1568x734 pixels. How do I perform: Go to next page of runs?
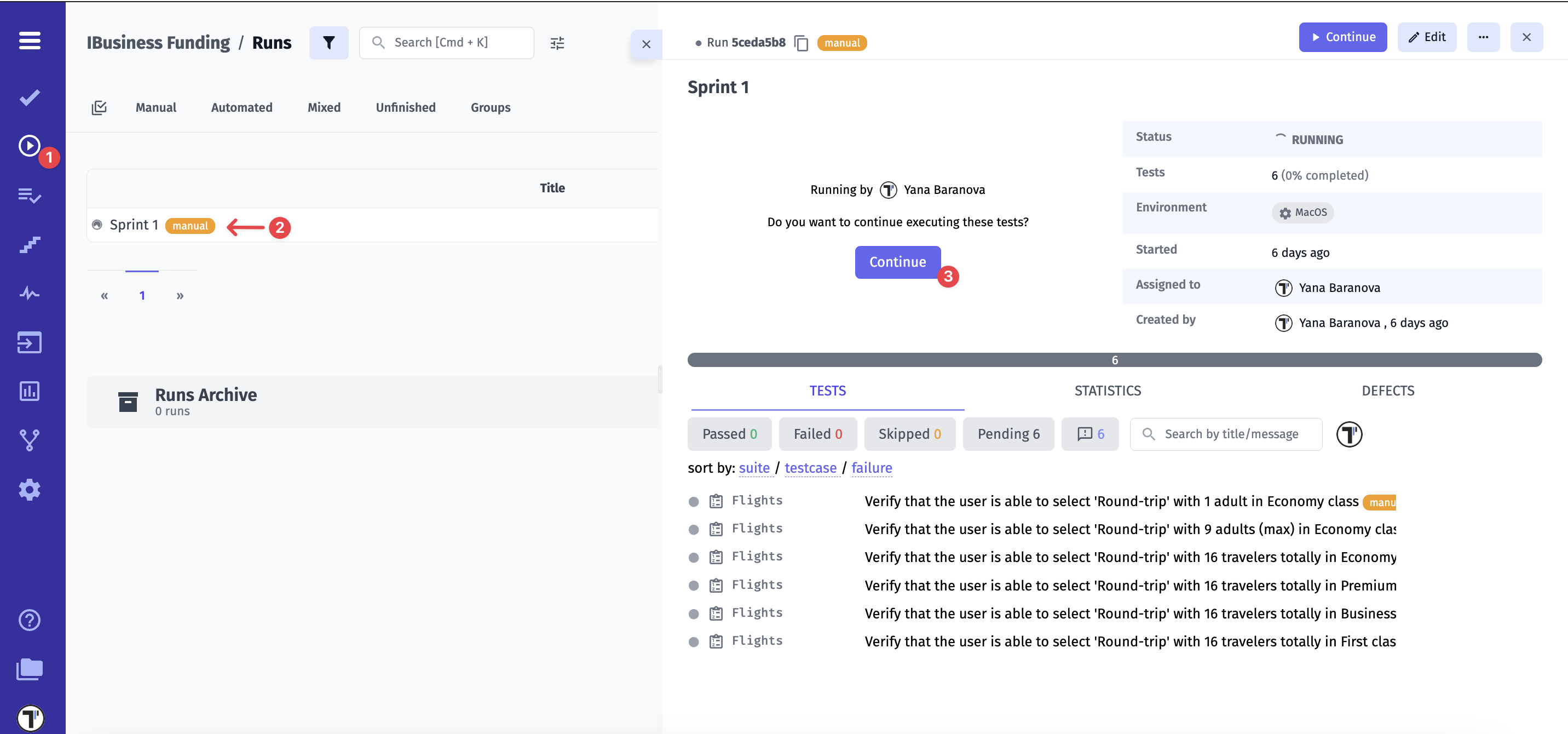180,296
